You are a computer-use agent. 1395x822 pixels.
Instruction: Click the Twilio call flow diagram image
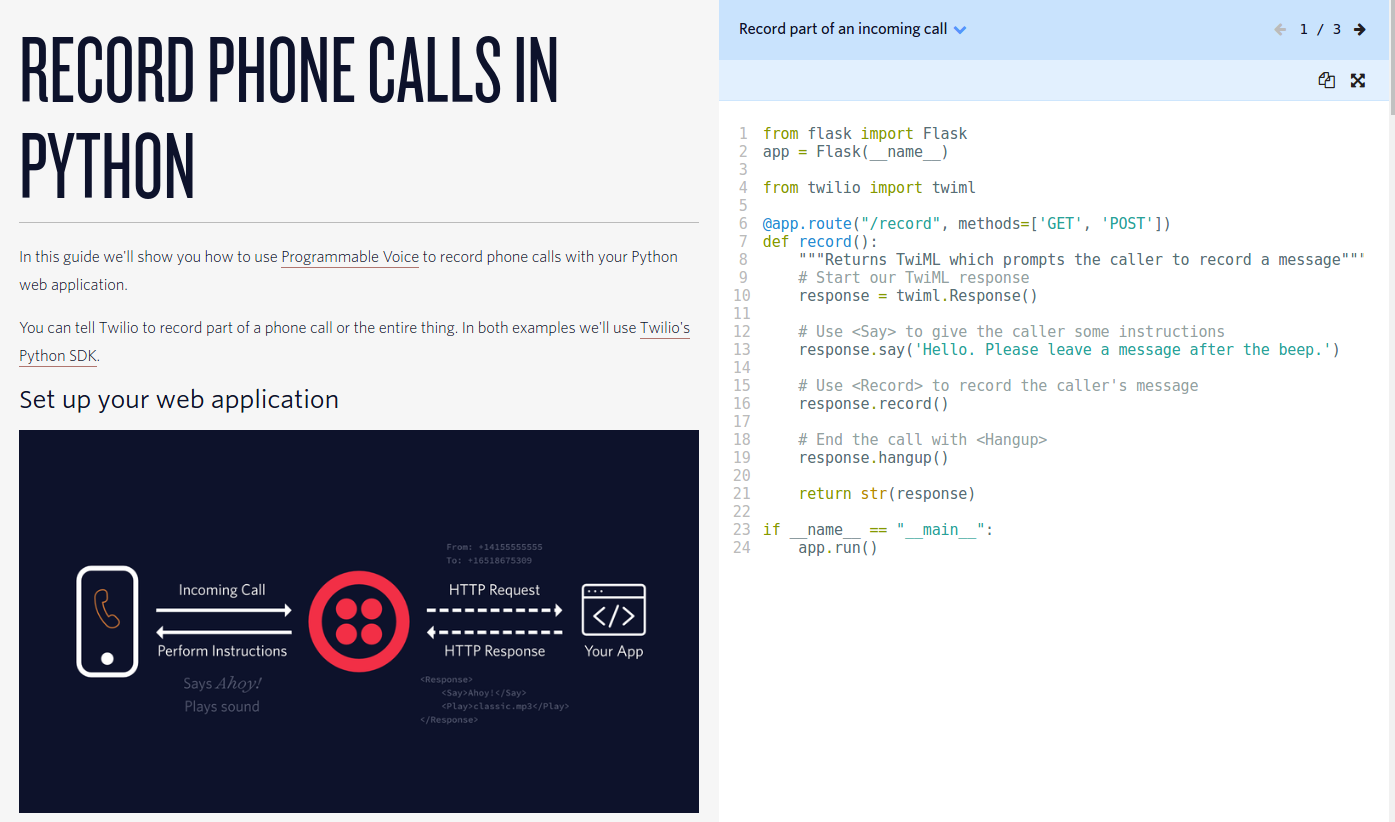pyautogui.click(x=359, y=621)
